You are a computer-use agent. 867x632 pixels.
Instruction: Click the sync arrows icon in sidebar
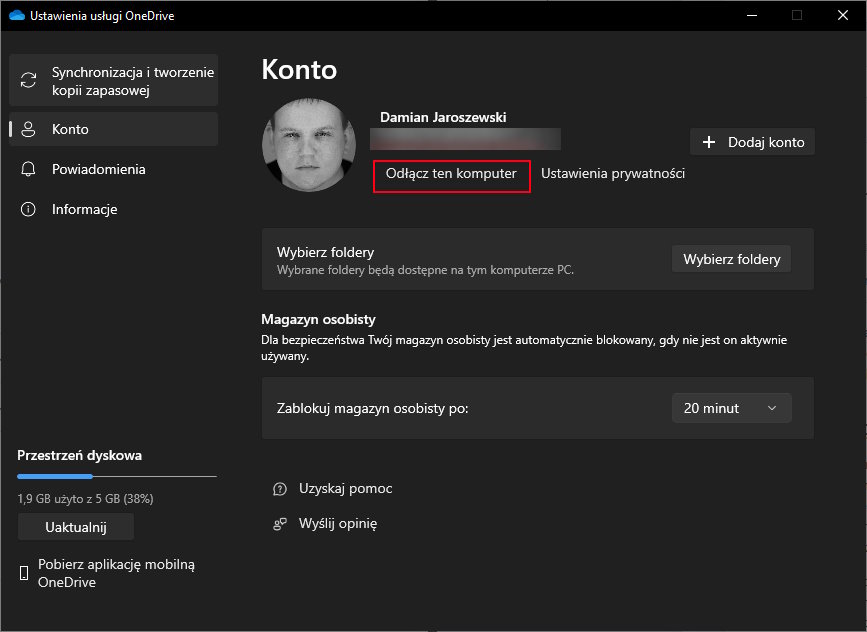(x=29, y=81)
